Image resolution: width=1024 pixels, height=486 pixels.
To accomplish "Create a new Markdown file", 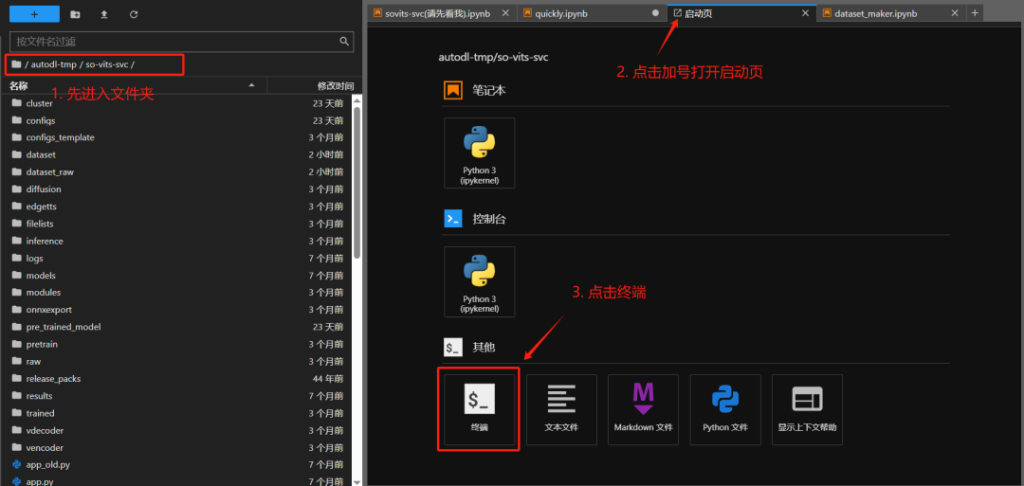I will click(643, 408).
